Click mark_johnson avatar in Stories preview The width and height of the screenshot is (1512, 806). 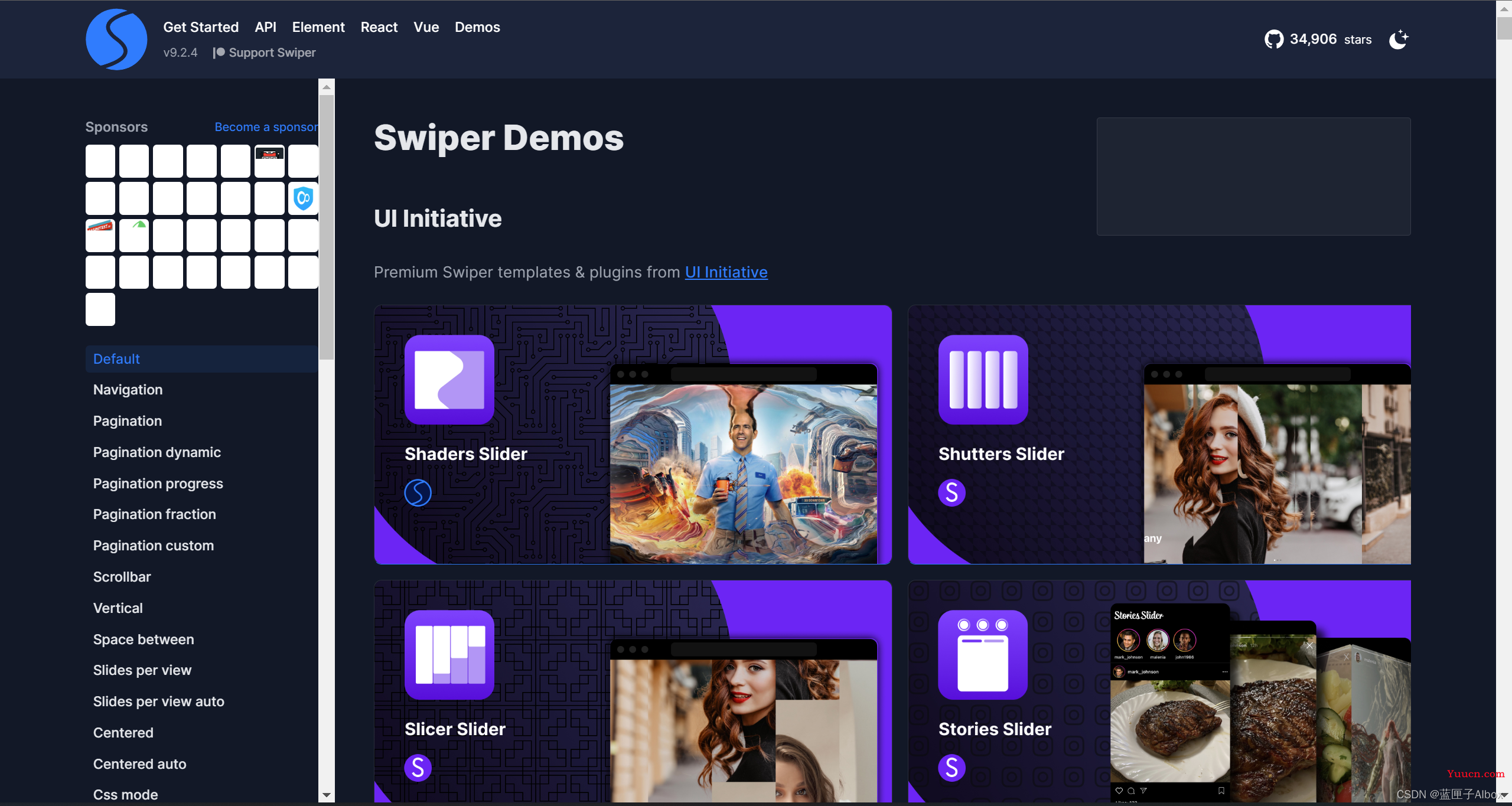[1128, 640]
